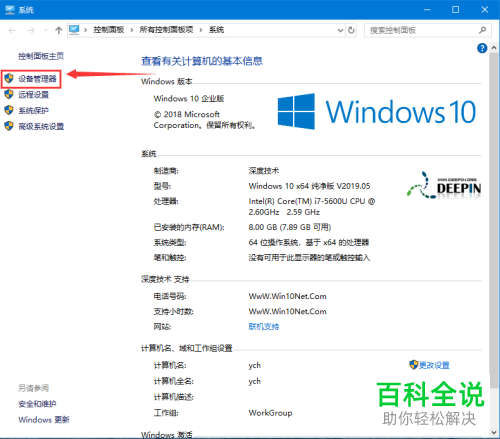Open 安全和维护 link
This screenshot has width=500, height=439.
click(x=37, y=404)
